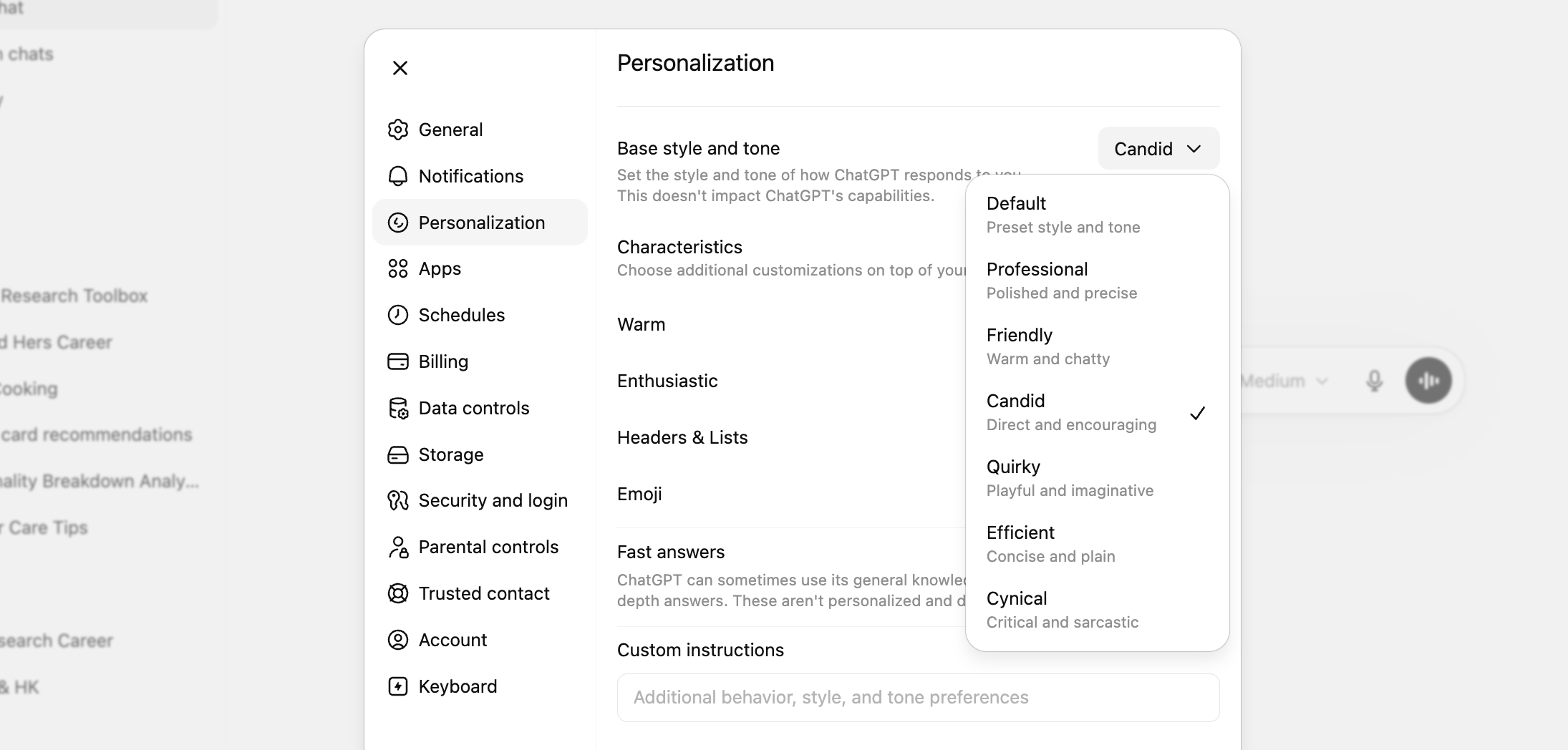Pick the Friendly warm and chatty style

click(1097, 346)
